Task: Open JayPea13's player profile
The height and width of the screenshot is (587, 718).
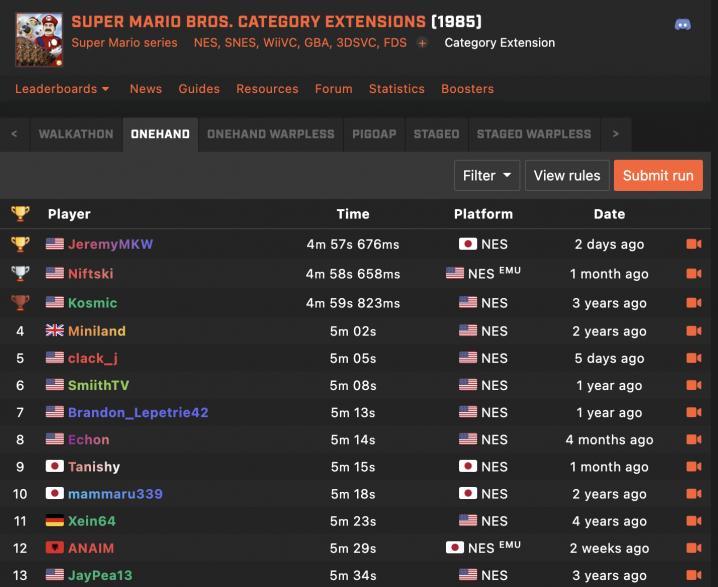Action: (x=100, y=575)
